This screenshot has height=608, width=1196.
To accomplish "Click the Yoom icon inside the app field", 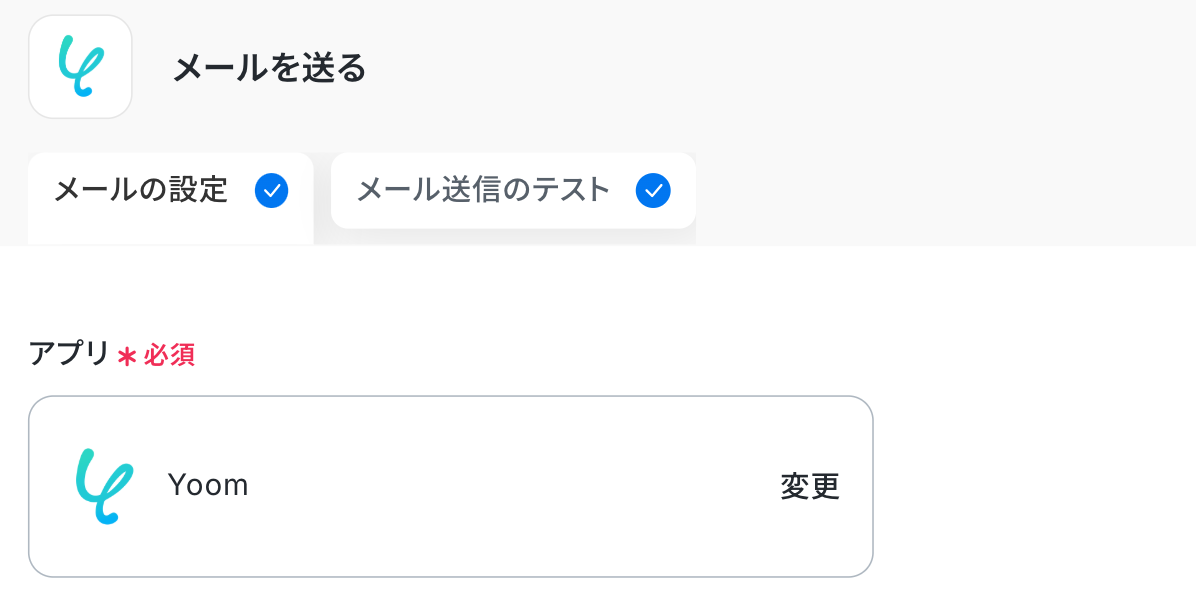I will point(103,486).
